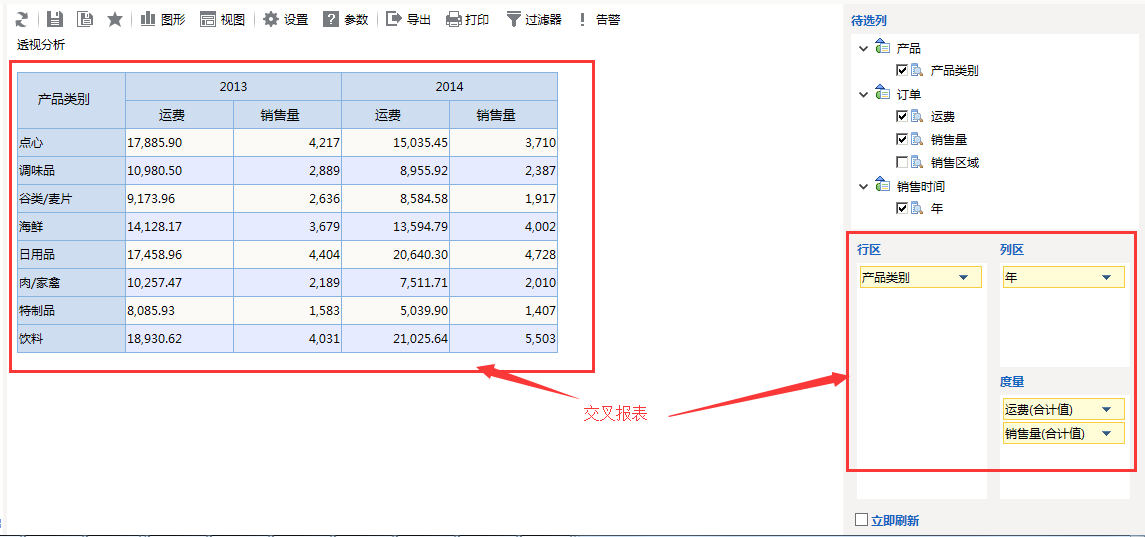Click the 饮料 row label

coord(72,339)
